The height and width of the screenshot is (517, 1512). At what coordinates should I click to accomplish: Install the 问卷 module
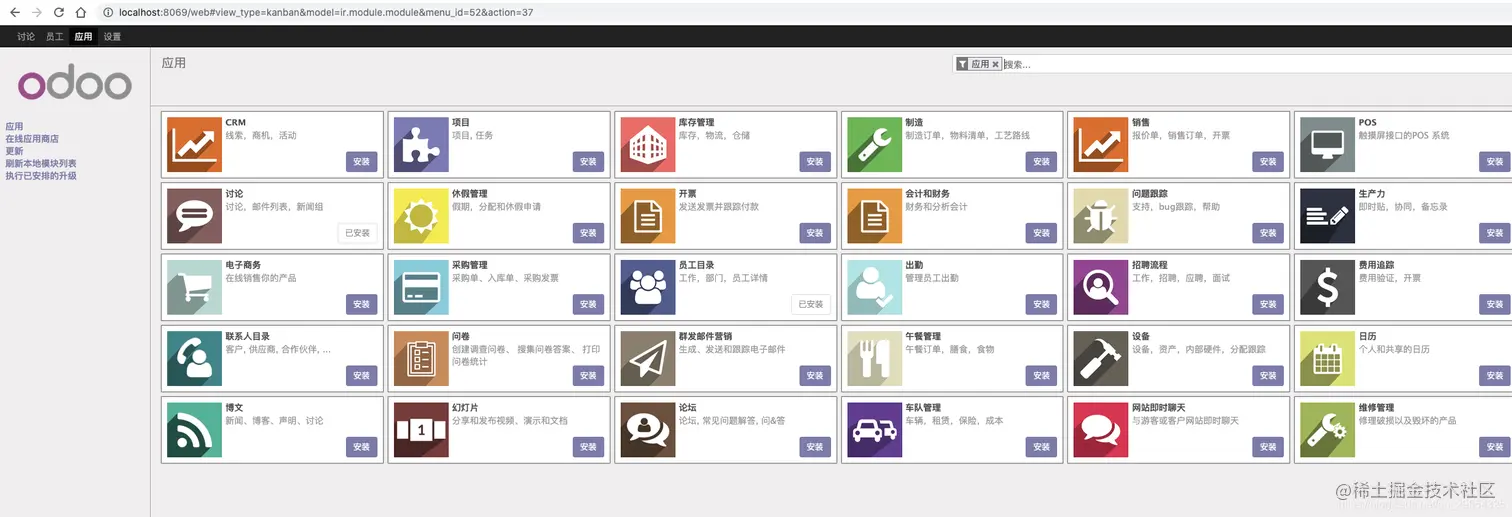pos(588,376)
